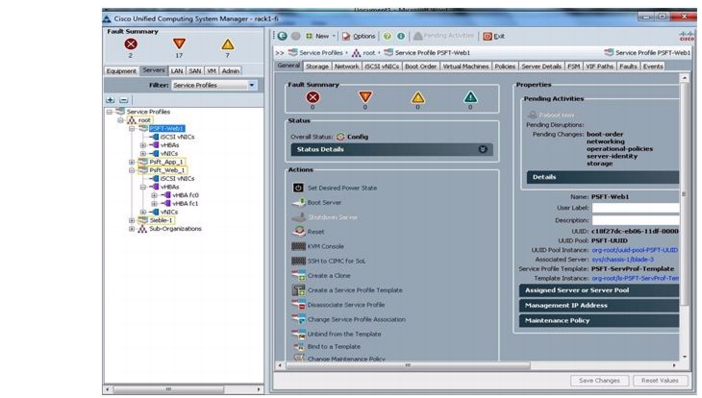Expand the Sub-Organizations node
Image resolution: width=702 pixels, height=398 pixels.
point(132,229)
